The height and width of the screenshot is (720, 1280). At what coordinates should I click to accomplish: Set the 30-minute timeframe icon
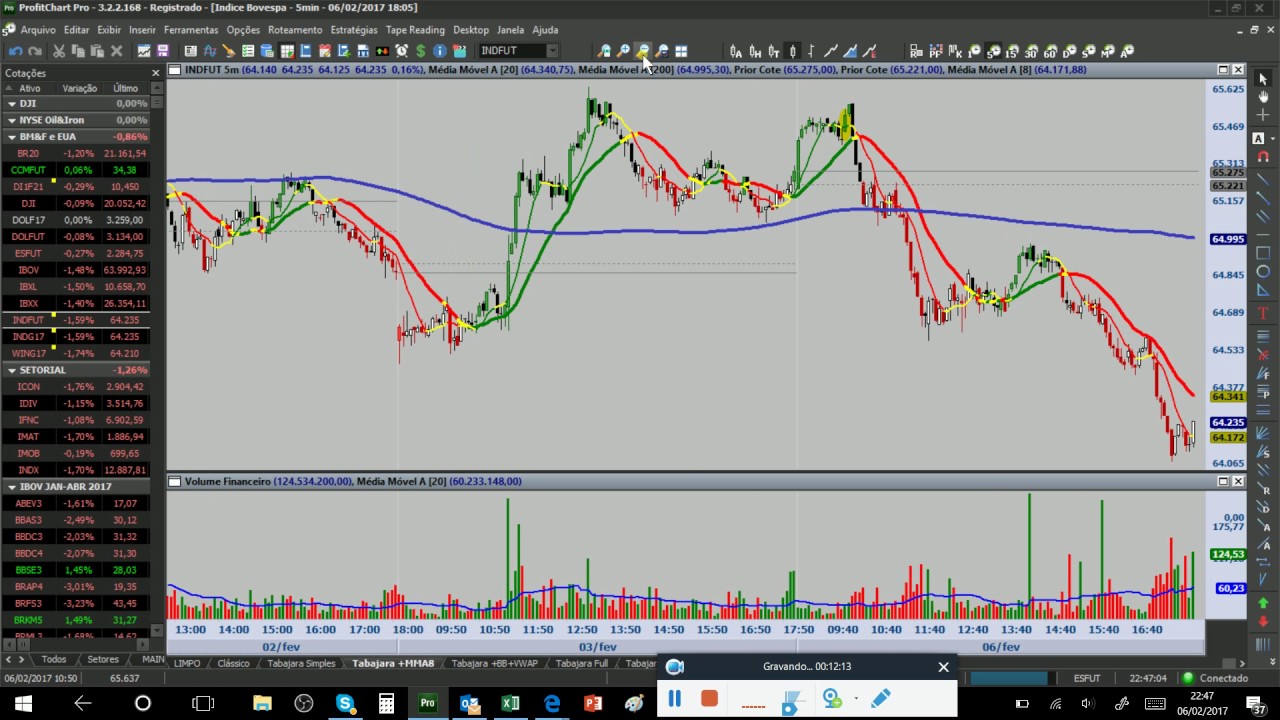(1031, 51)
